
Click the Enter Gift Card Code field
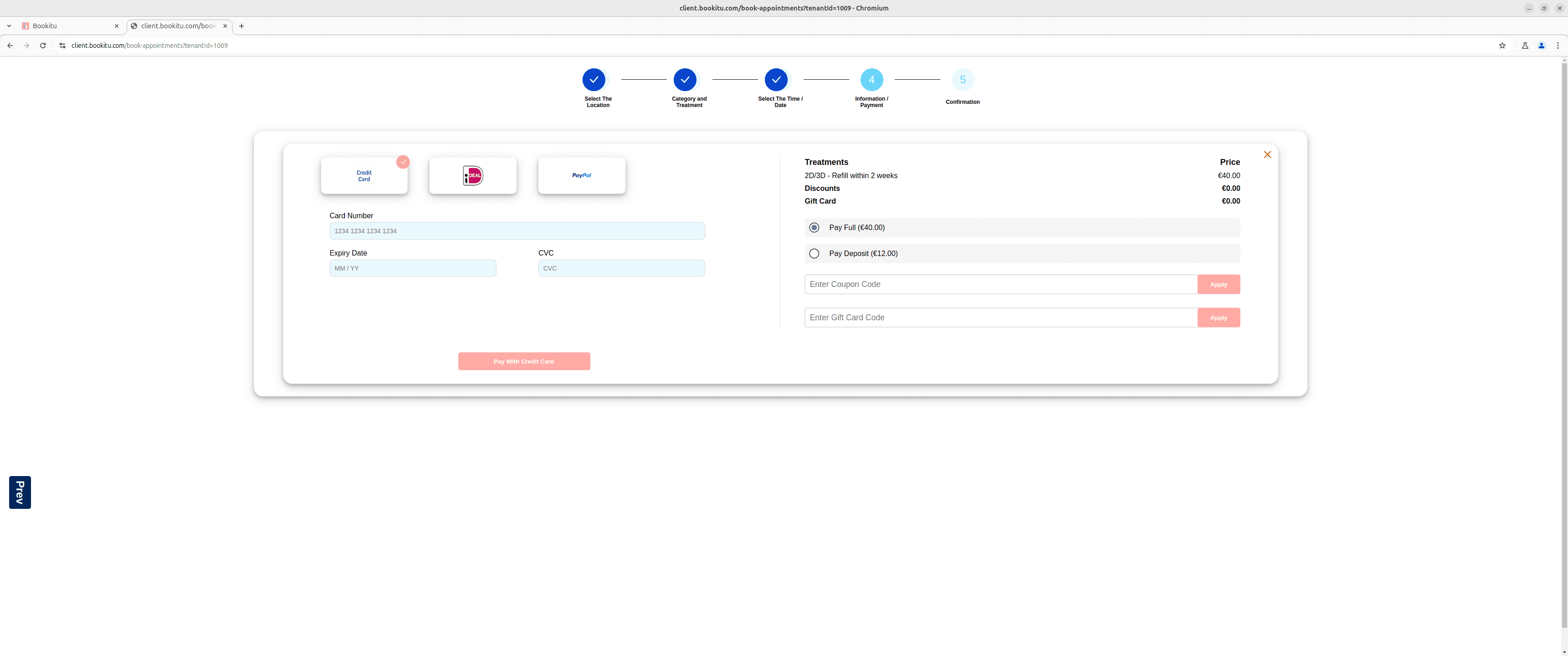coord(1001,318)
